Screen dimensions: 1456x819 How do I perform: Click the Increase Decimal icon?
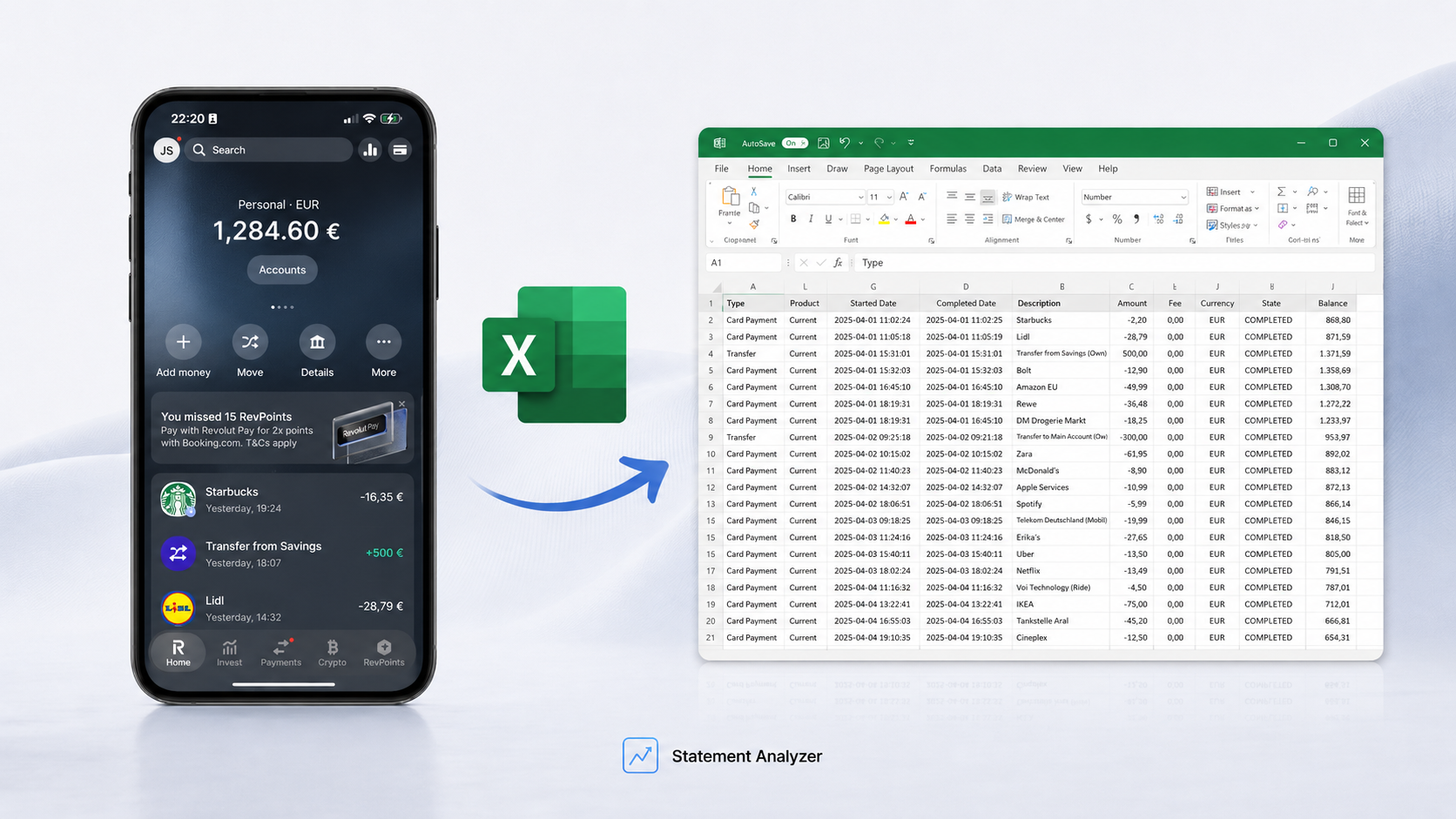pyautogui.click(x=1158, y=219)
